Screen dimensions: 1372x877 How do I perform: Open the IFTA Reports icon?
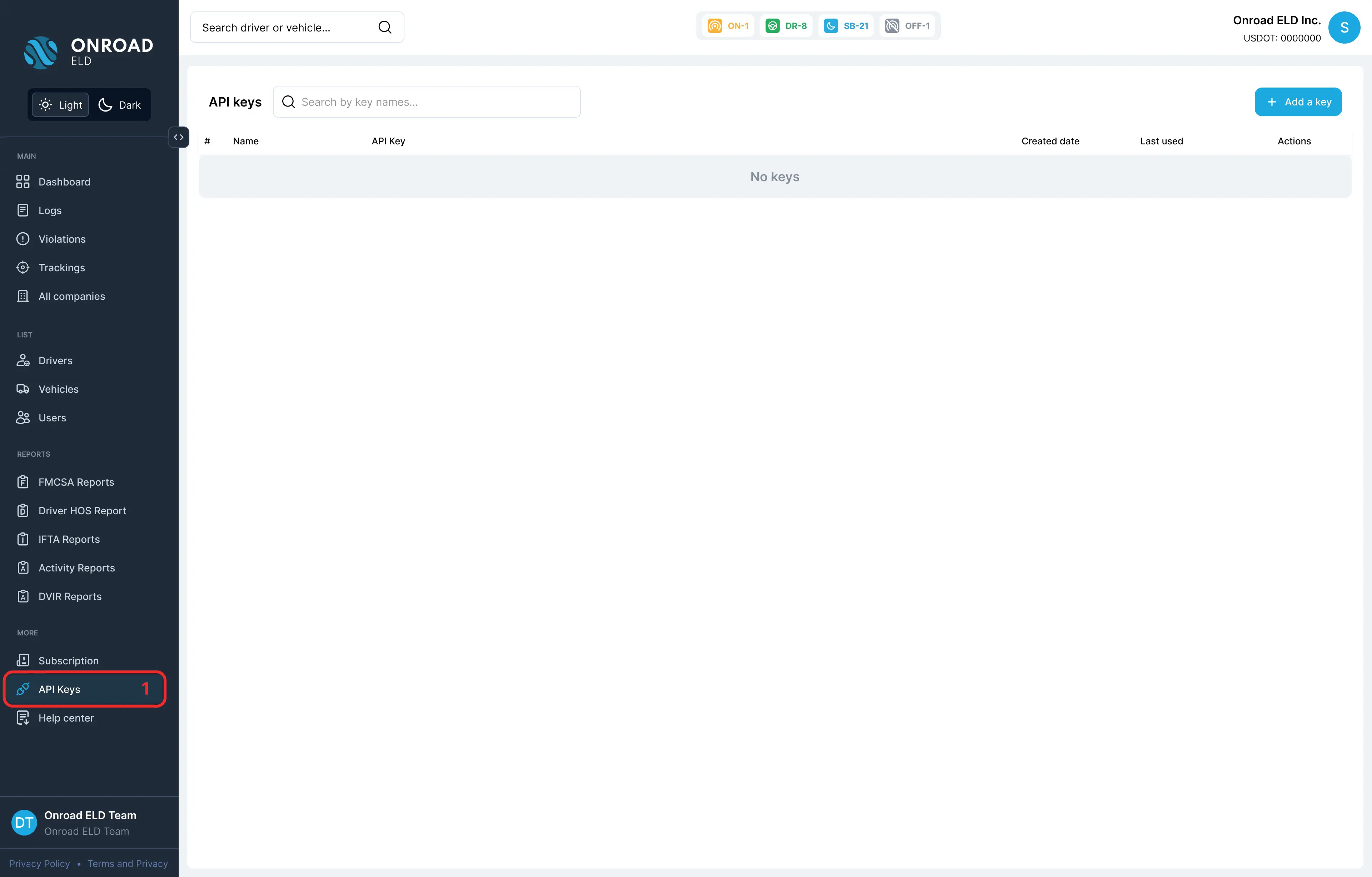pyautogui.click(x=23, y=539)
